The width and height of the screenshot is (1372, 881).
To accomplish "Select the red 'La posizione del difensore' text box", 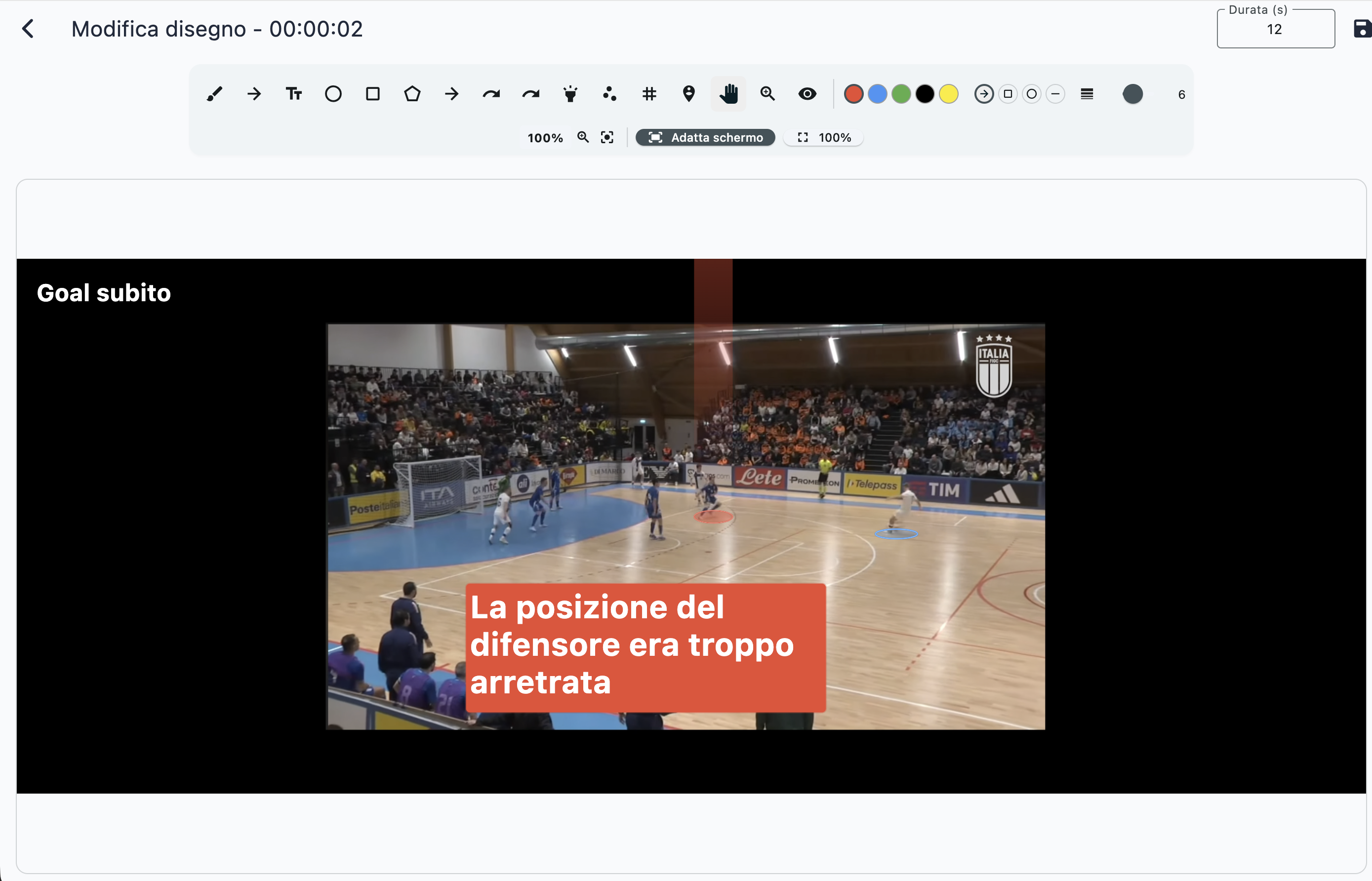I will click(x=646, y=647).
